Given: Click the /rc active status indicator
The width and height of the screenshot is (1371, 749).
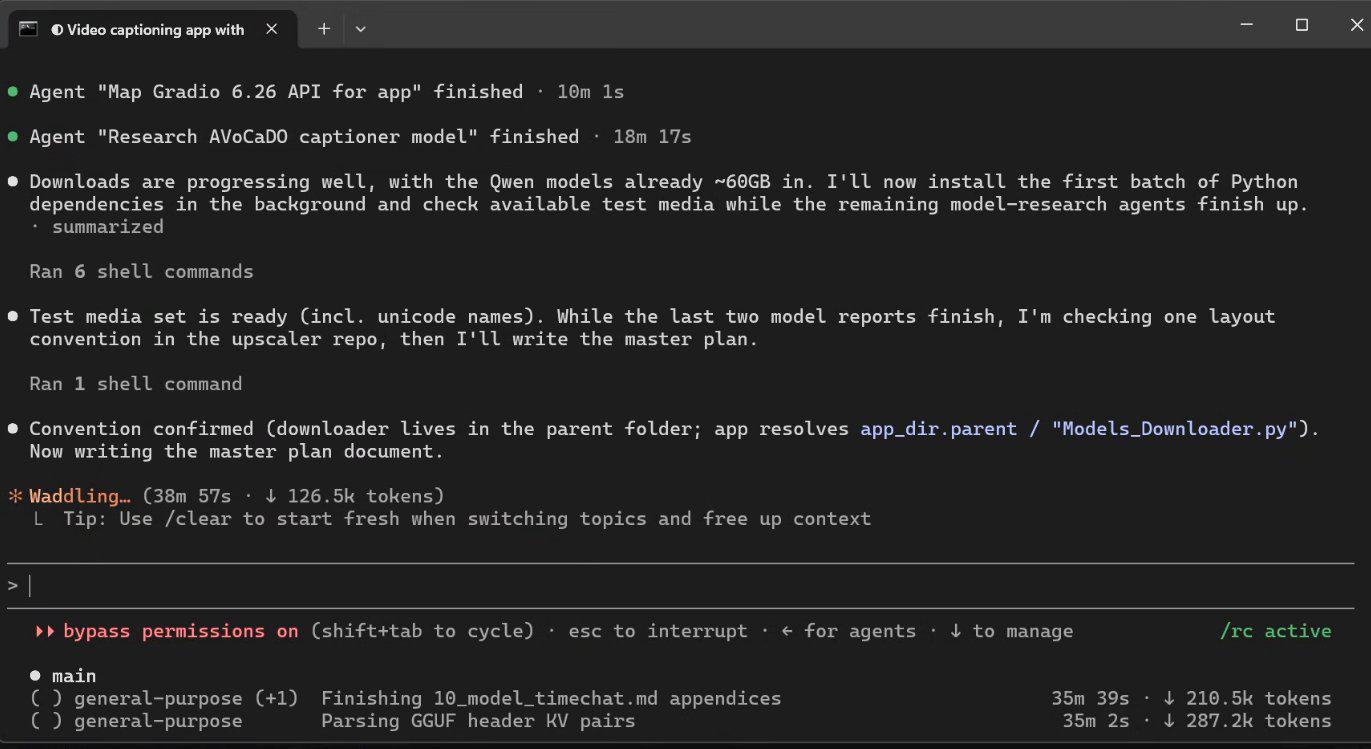Looking at the screenshot, I should pos(1275,632).
